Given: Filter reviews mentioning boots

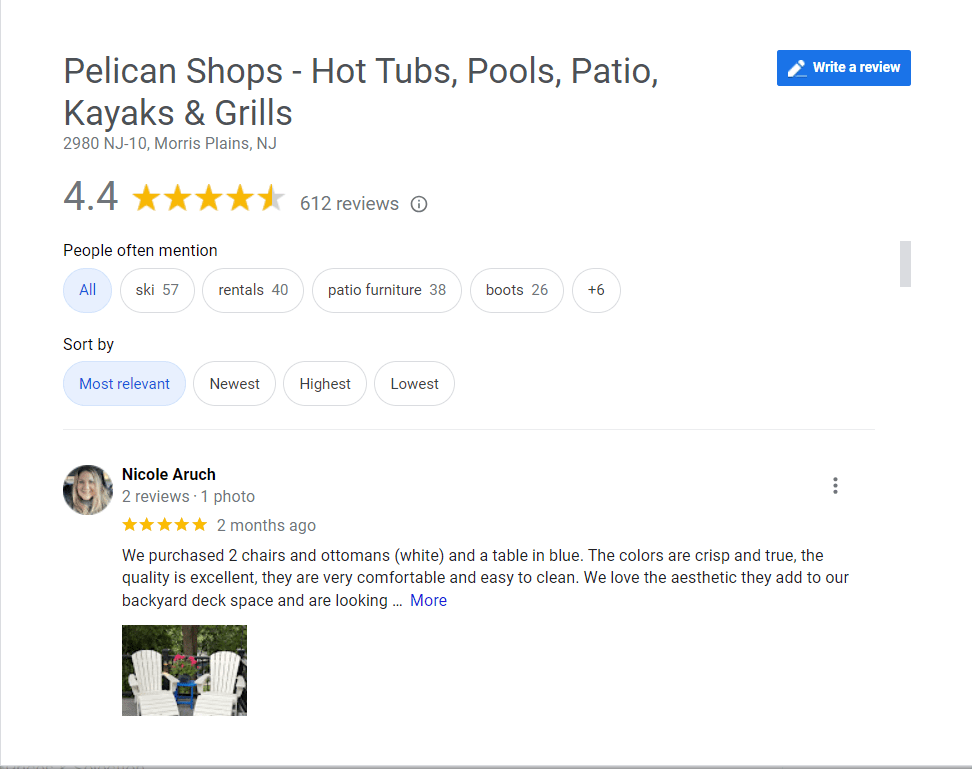Looking at the screenshot, I should point(516,290).
